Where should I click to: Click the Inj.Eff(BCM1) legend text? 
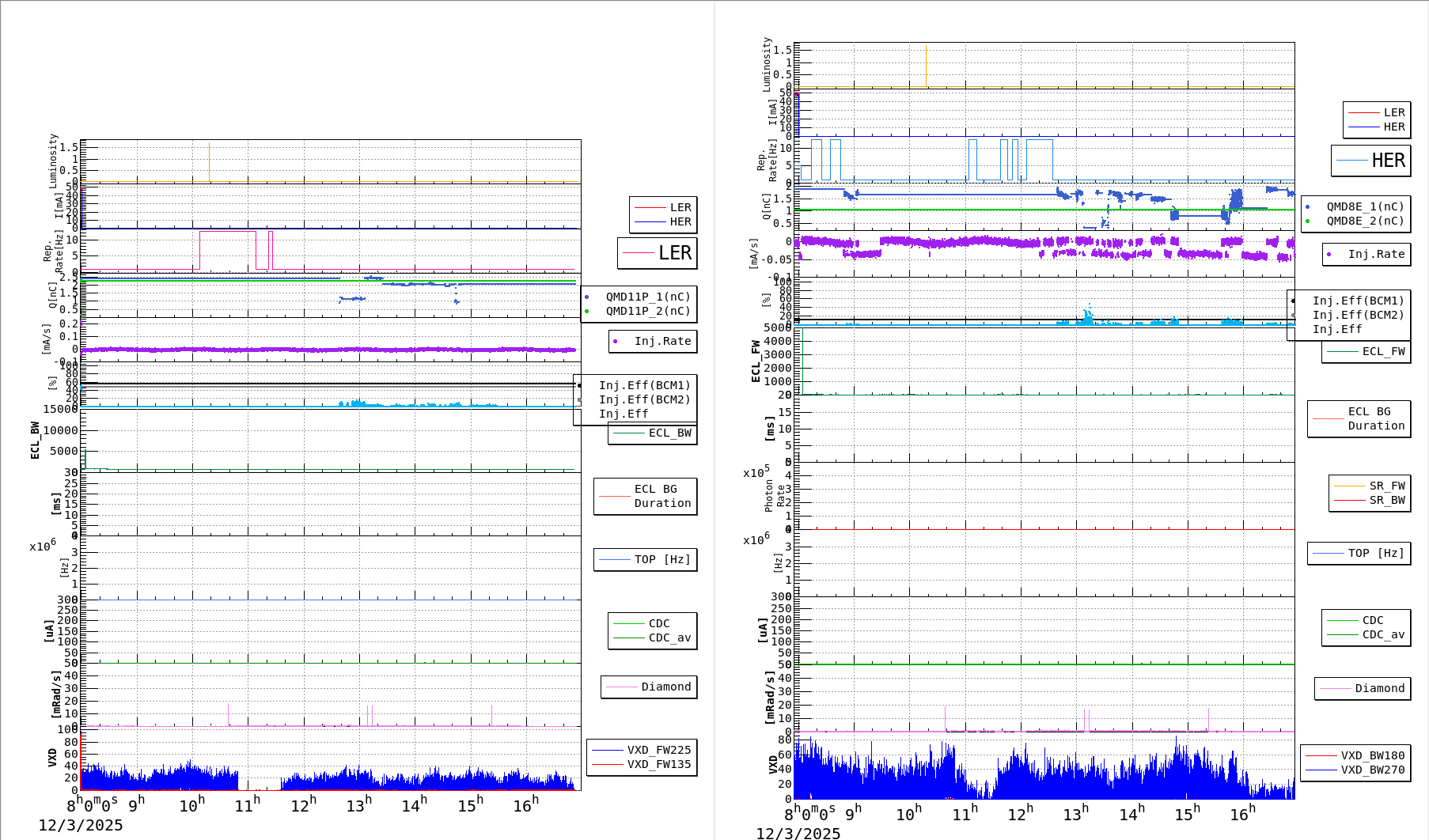(x=643, y=386)
